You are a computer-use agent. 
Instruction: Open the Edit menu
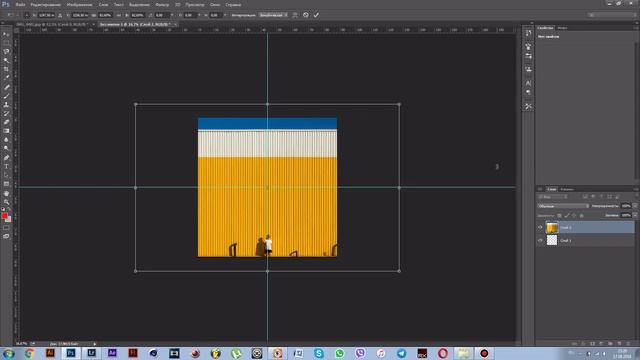pos(45,5)
